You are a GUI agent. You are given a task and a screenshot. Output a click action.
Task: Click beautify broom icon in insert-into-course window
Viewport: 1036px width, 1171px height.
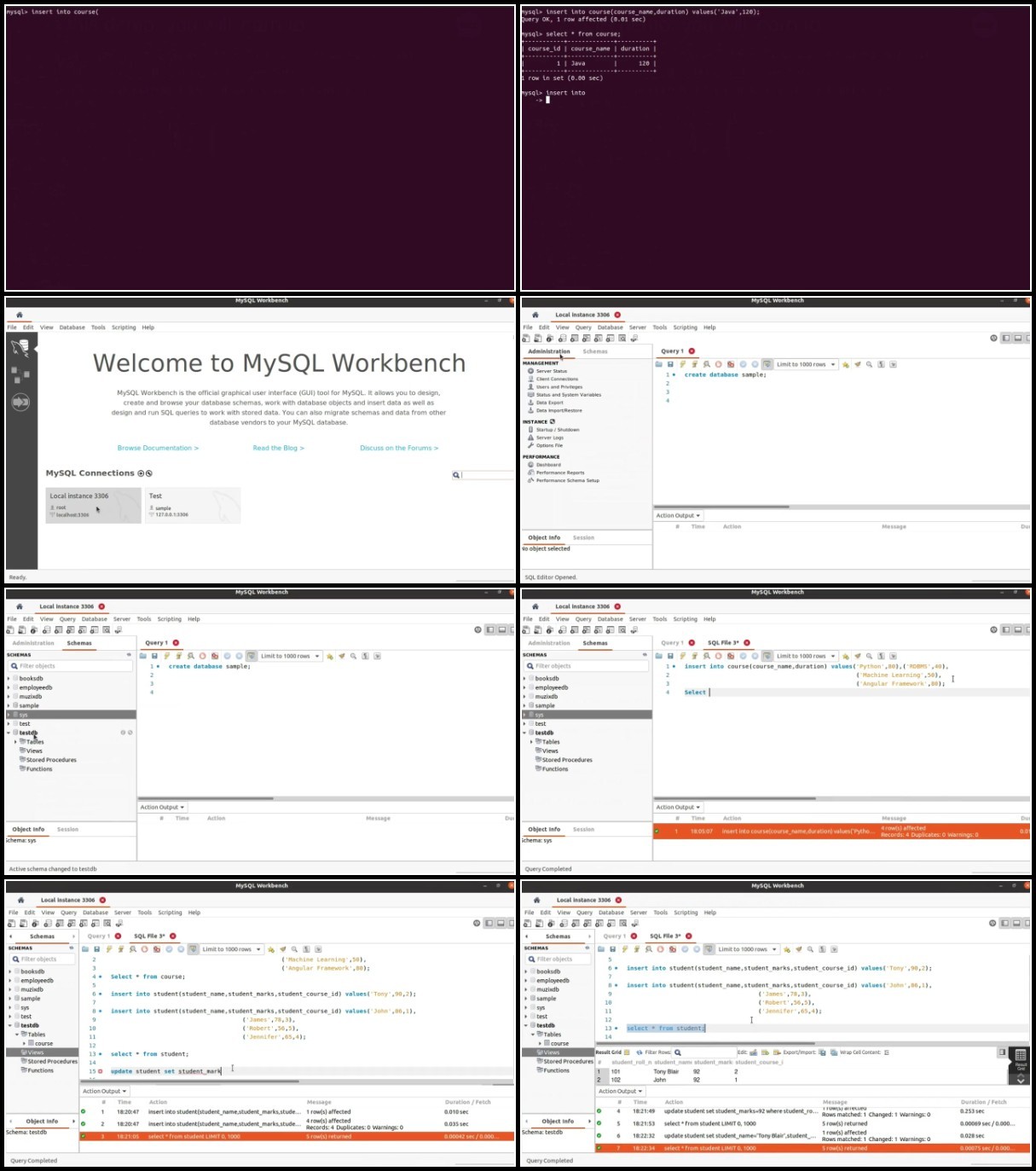(x=857, y=656)
